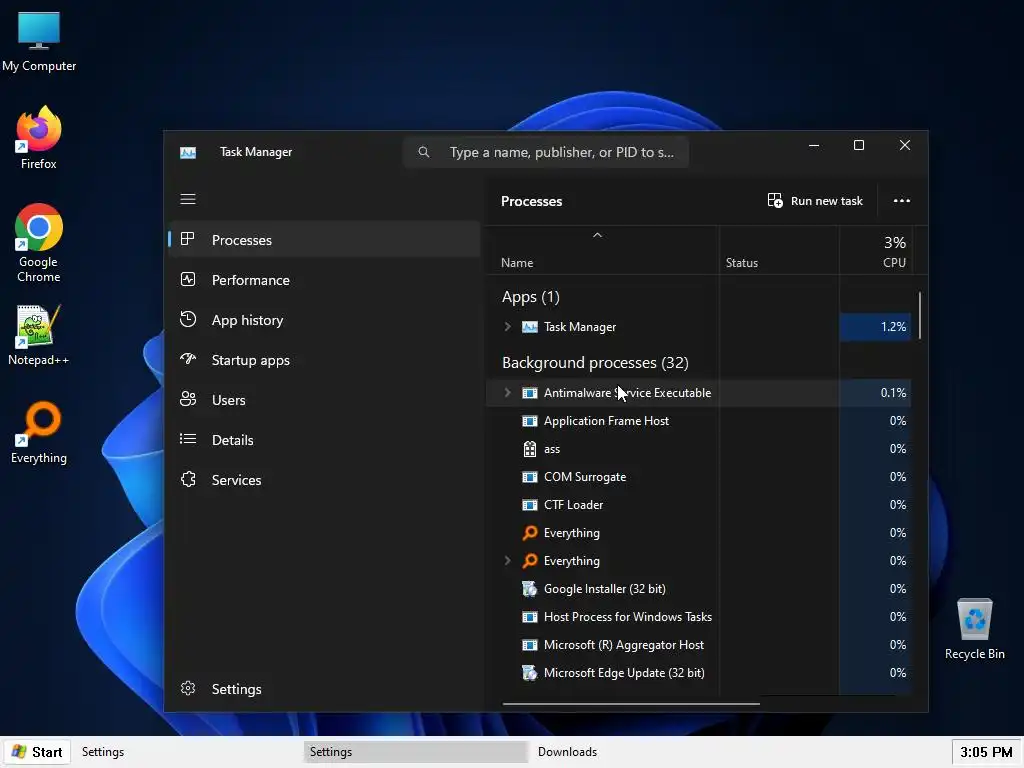Open the Services page

pyautogui.click(x=324, y=480)
